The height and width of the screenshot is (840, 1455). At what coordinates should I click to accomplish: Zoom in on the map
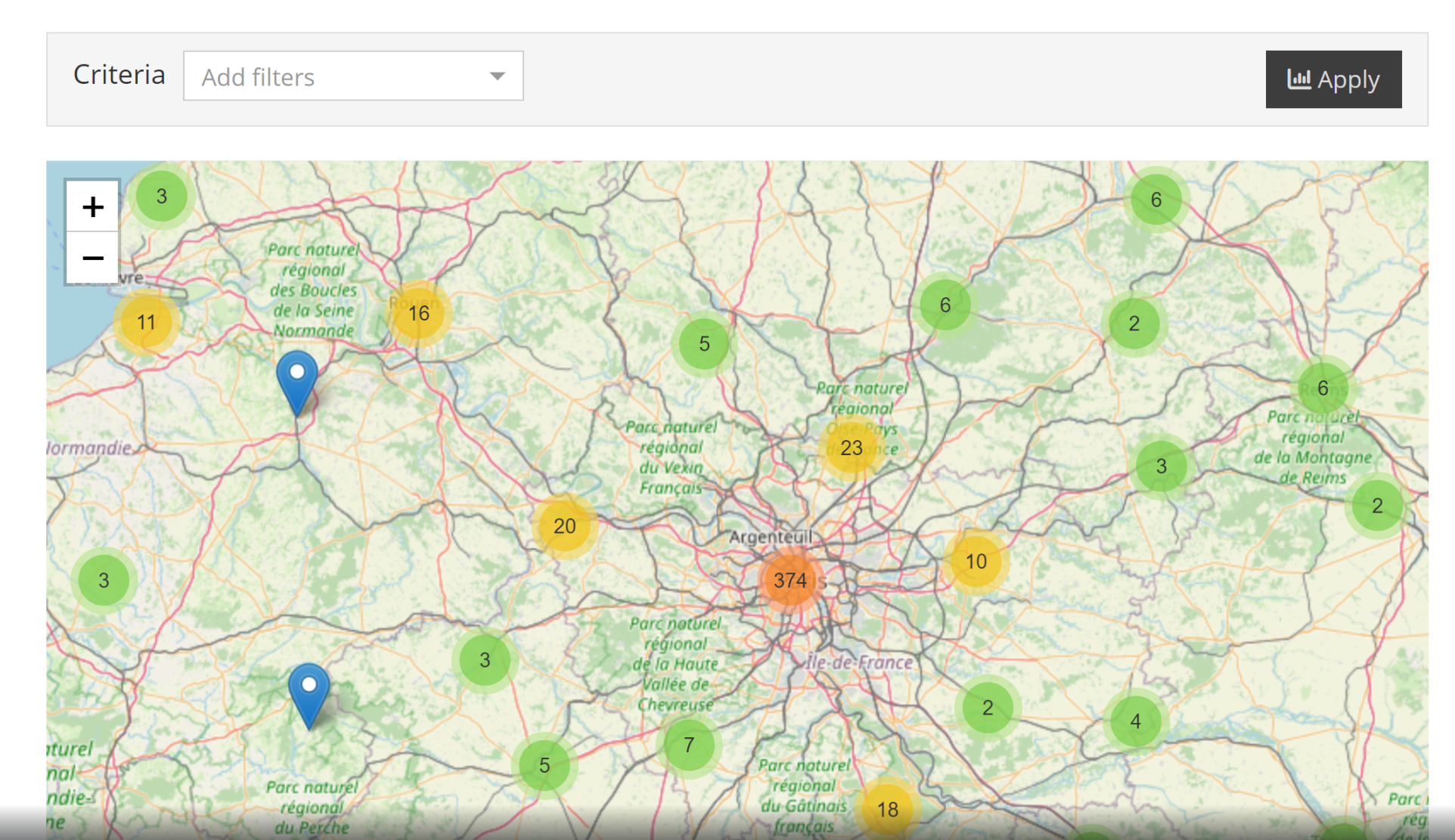pos(92,206)
